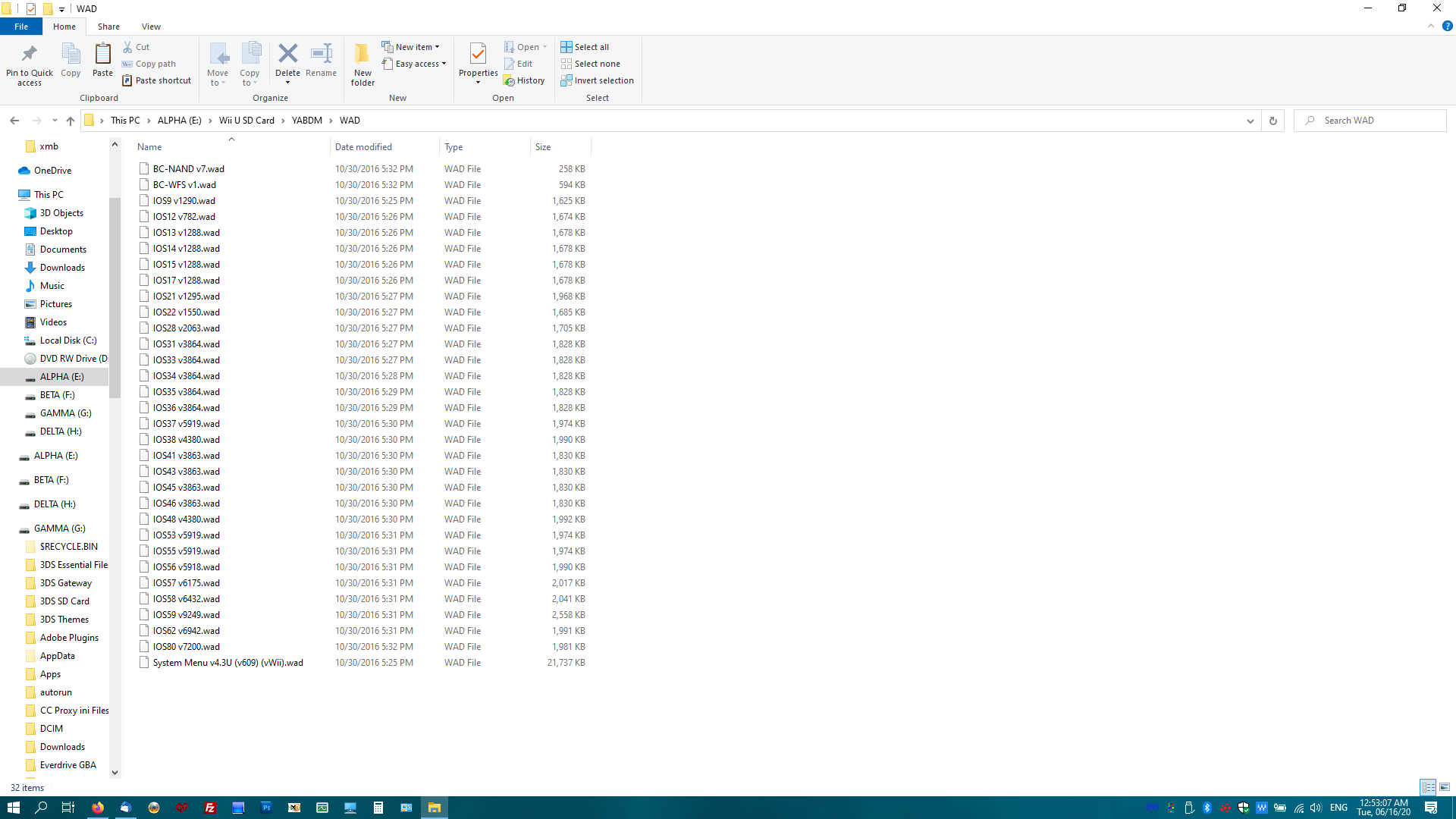The width and height of the screenshot is (1456, 819).
Task: Go up one folder level
Action: 71,121
